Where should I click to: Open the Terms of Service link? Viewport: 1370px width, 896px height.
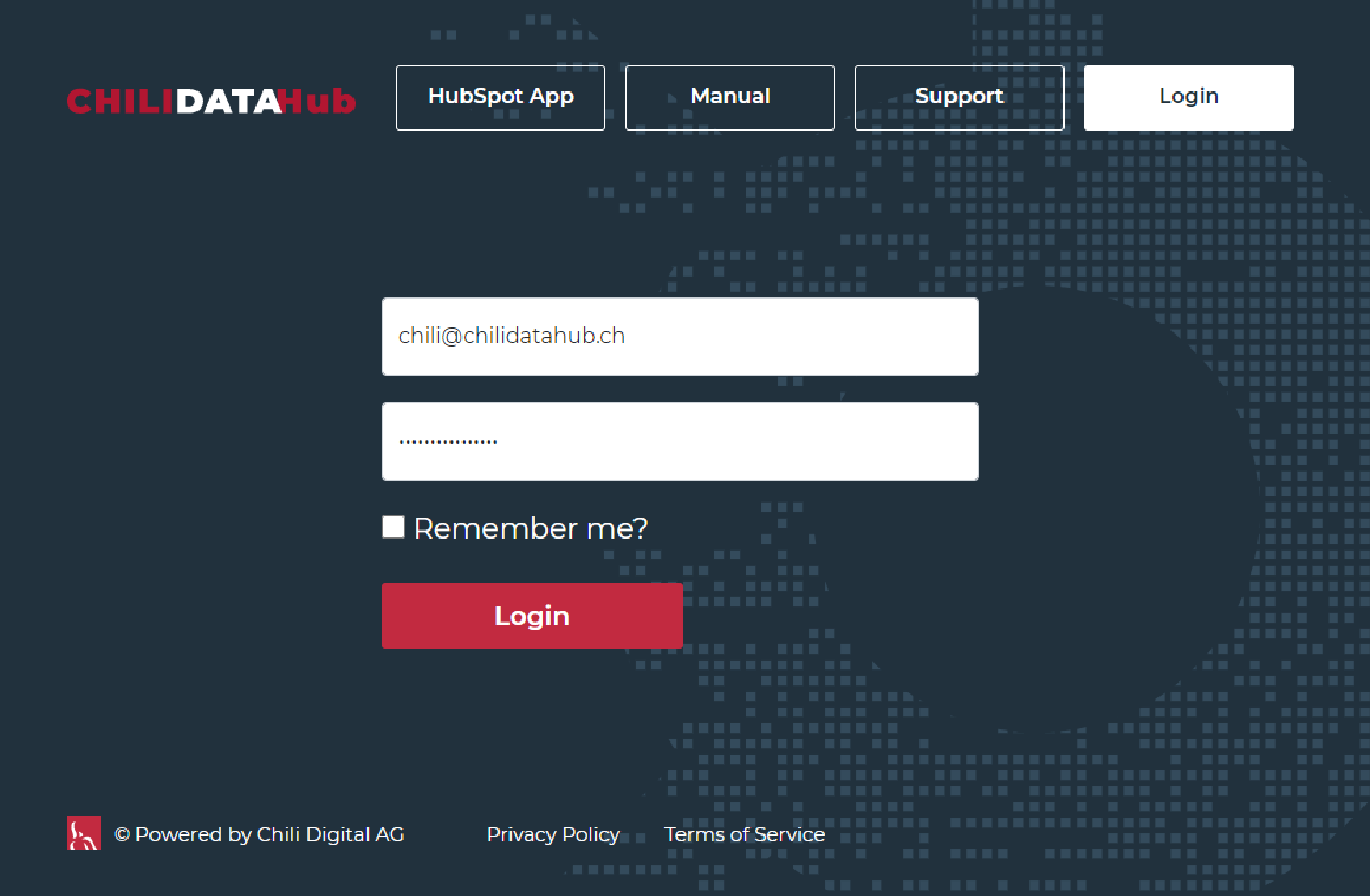(745, 834)
